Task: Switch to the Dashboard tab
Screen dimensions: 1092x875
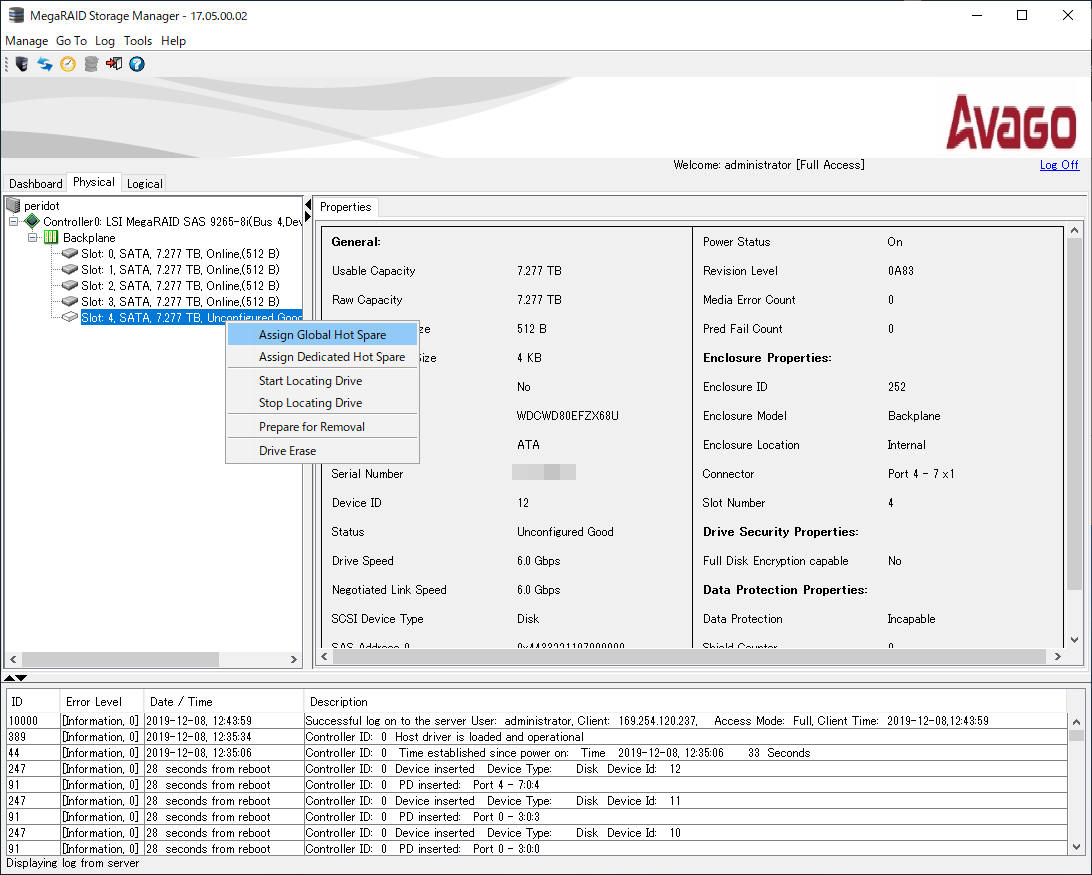Action: click(x=36, y=184)
